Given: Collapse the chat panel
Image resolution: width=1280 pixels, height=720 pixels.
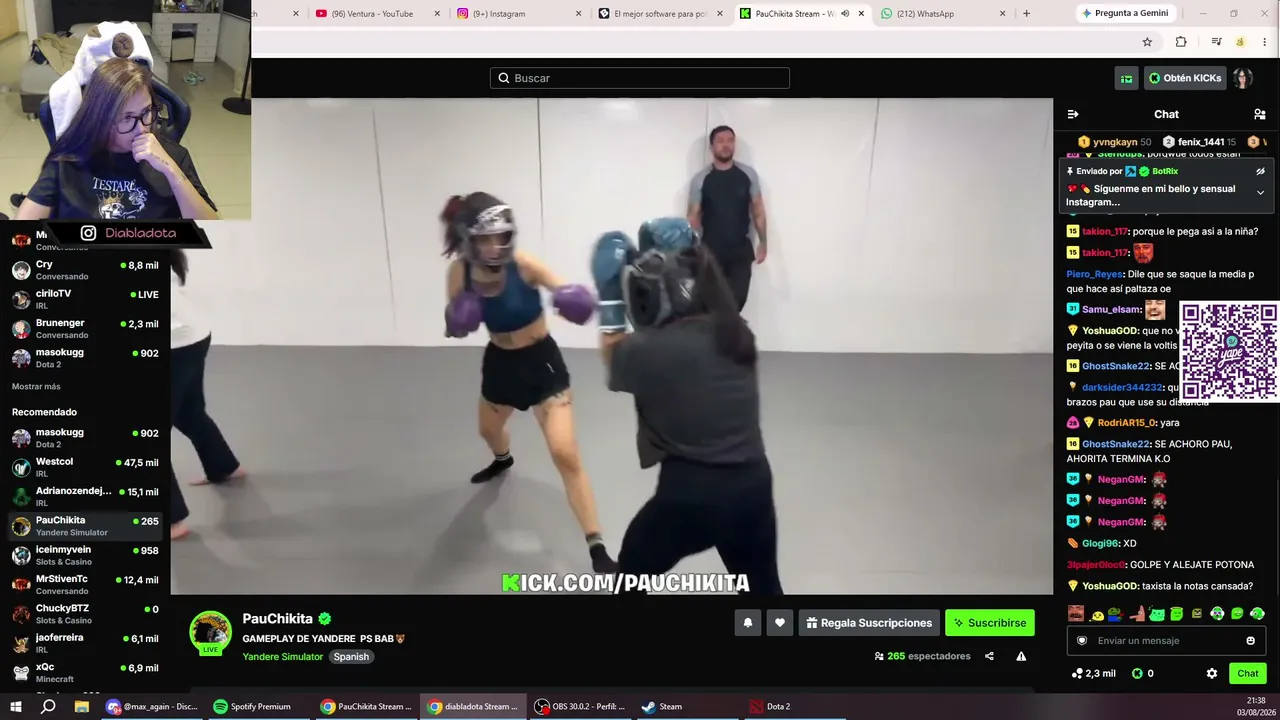Looking at the screenshot, I should [1073, 114].
